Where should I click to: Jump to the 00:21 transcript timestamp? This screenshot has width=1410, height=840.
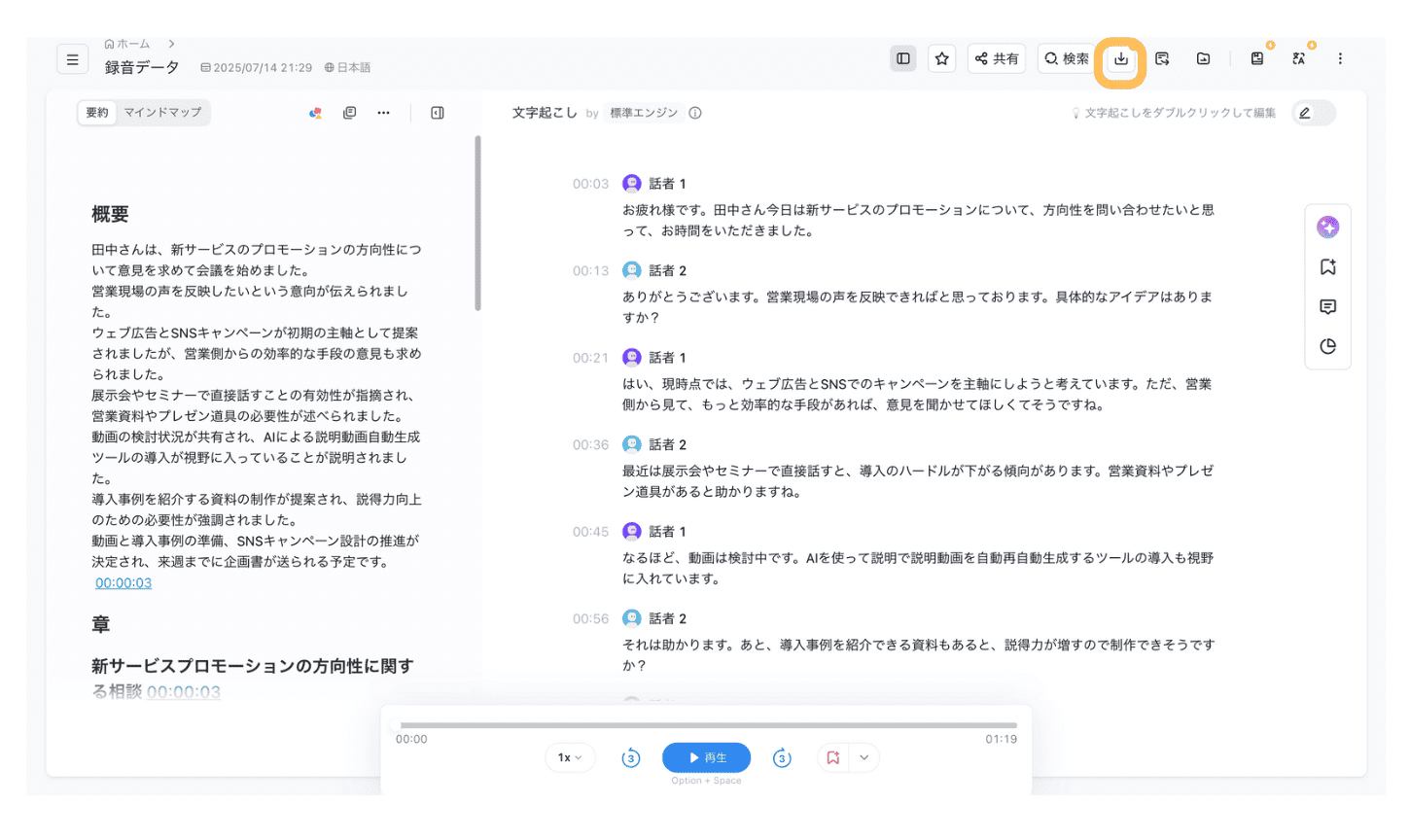pos(590,358)
